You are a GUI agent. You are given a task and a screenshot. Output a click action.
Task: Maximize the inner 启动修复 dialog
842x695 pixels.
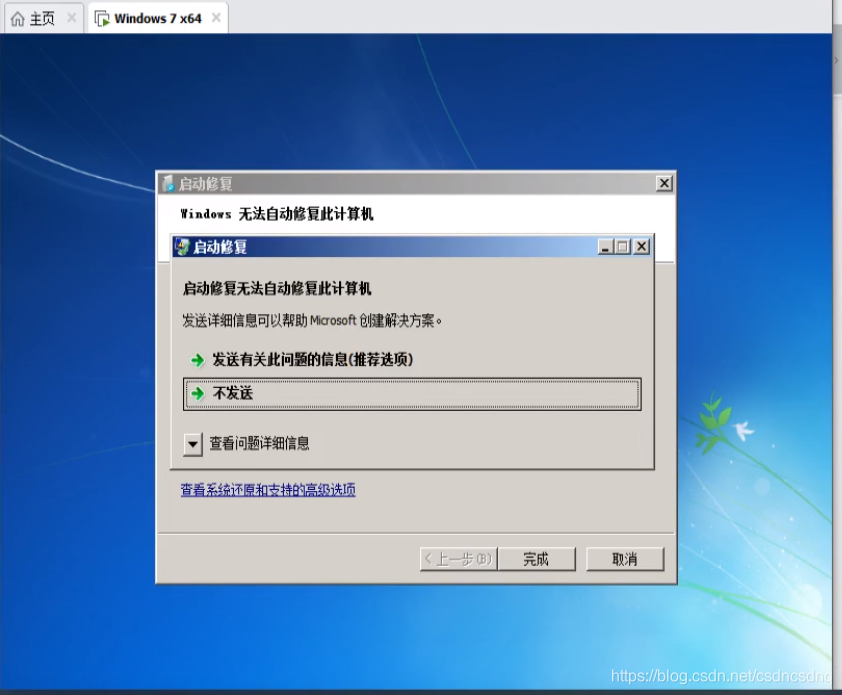click(623, 247)
